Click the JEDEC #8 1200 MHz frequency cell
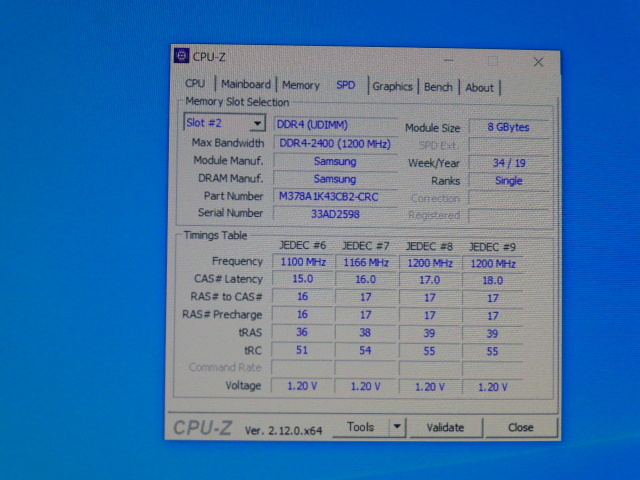Screen dimensions: 640x480 pyautogui.click(x=430, y=263)
